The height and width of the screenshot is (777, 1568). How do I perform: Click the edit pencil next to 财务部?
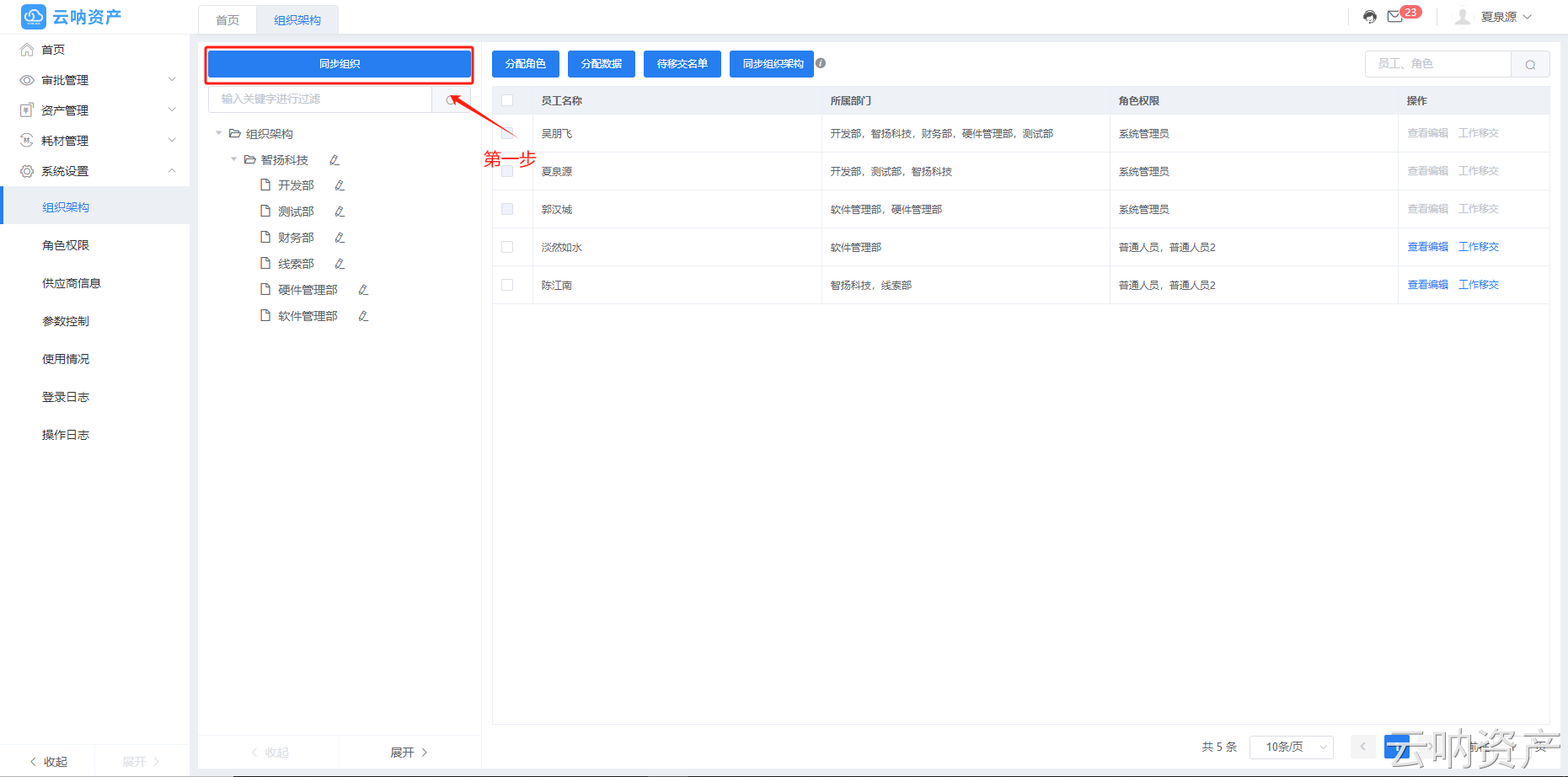pyautogui.click(x=340, y=238)
